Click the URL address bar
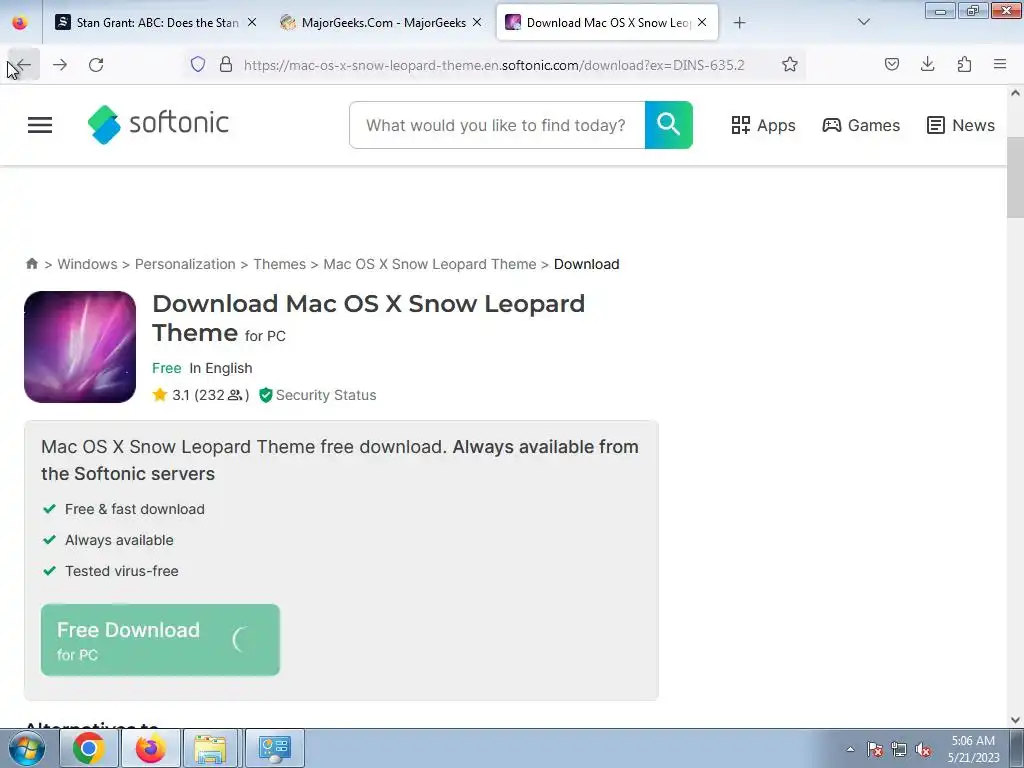Viewport: 1024px width, 768px height. point(494,65)
